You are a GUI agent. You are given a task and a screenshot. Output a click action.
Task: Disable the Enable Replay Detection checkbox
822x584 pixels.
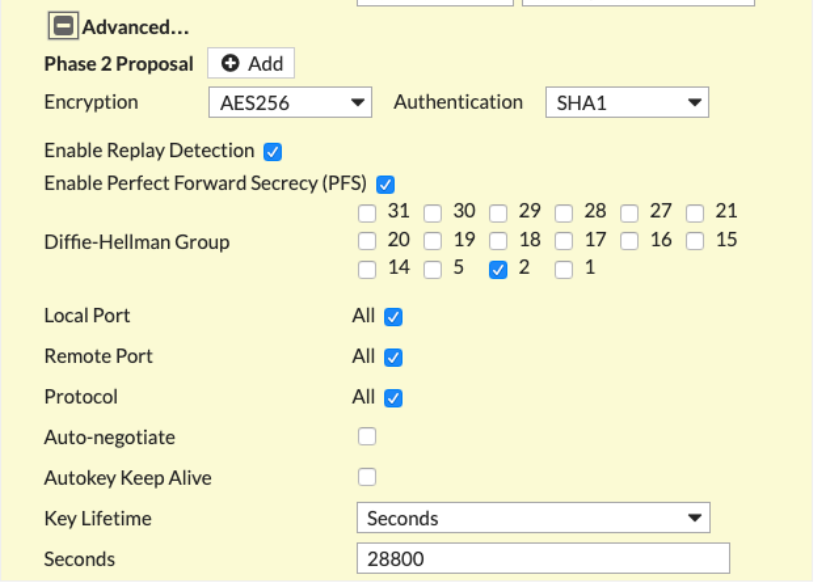272,152
